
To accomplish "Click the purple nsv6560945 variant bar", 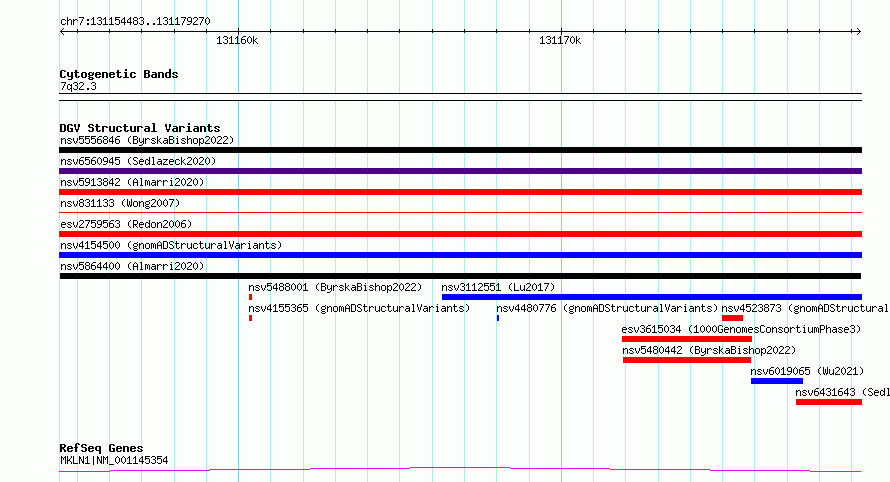I will coord(460,171).
